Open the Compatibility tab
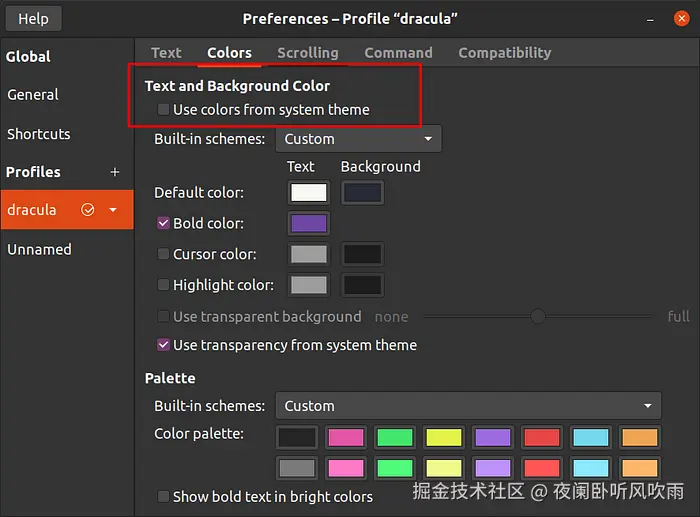This screenshot has height=517, width=700. click(504, 53)
